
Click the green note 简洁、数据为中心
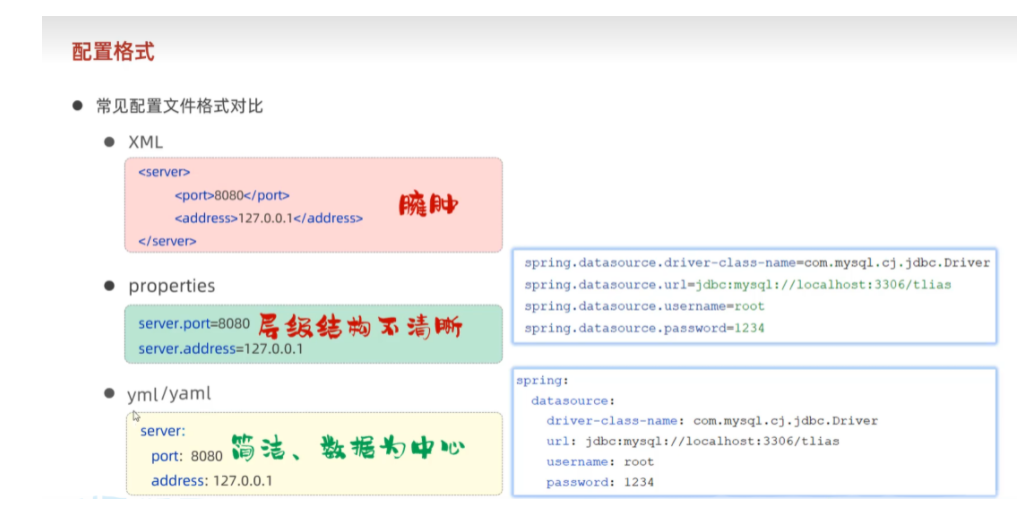pyautogui.click(x=347, y=448)
